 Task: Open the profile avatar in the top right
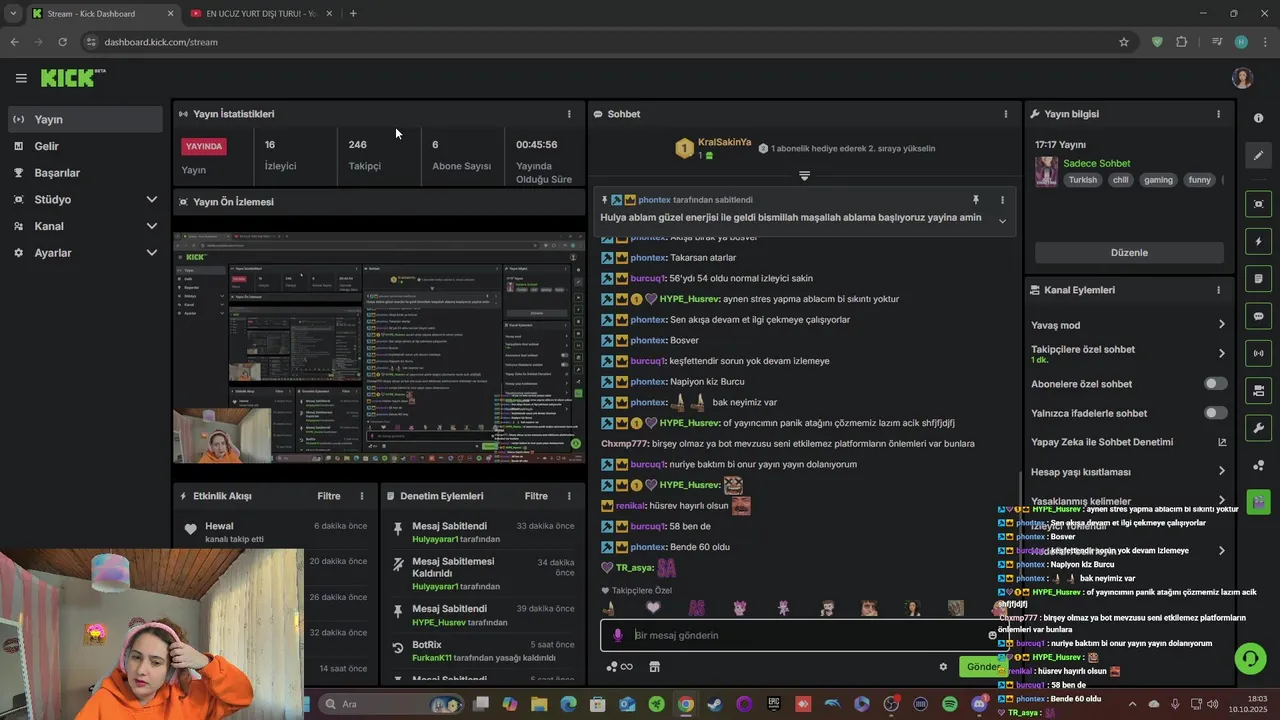pyautogui.click(x=1242, y=78)
